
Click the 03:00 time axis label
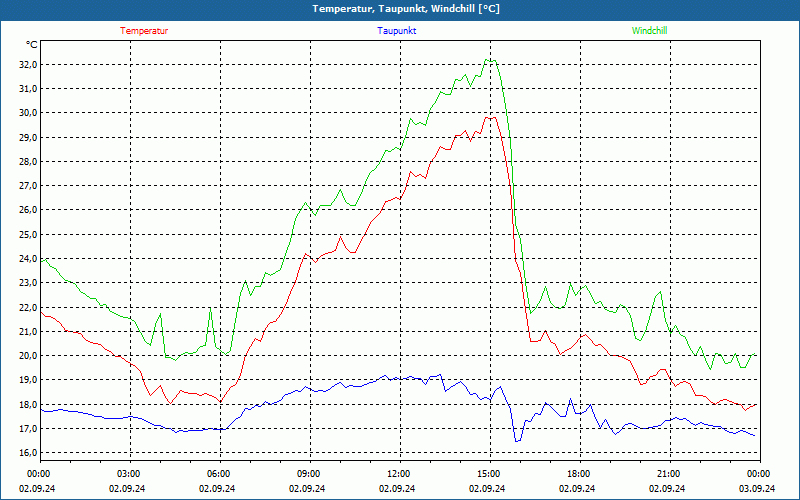(130, 474)
